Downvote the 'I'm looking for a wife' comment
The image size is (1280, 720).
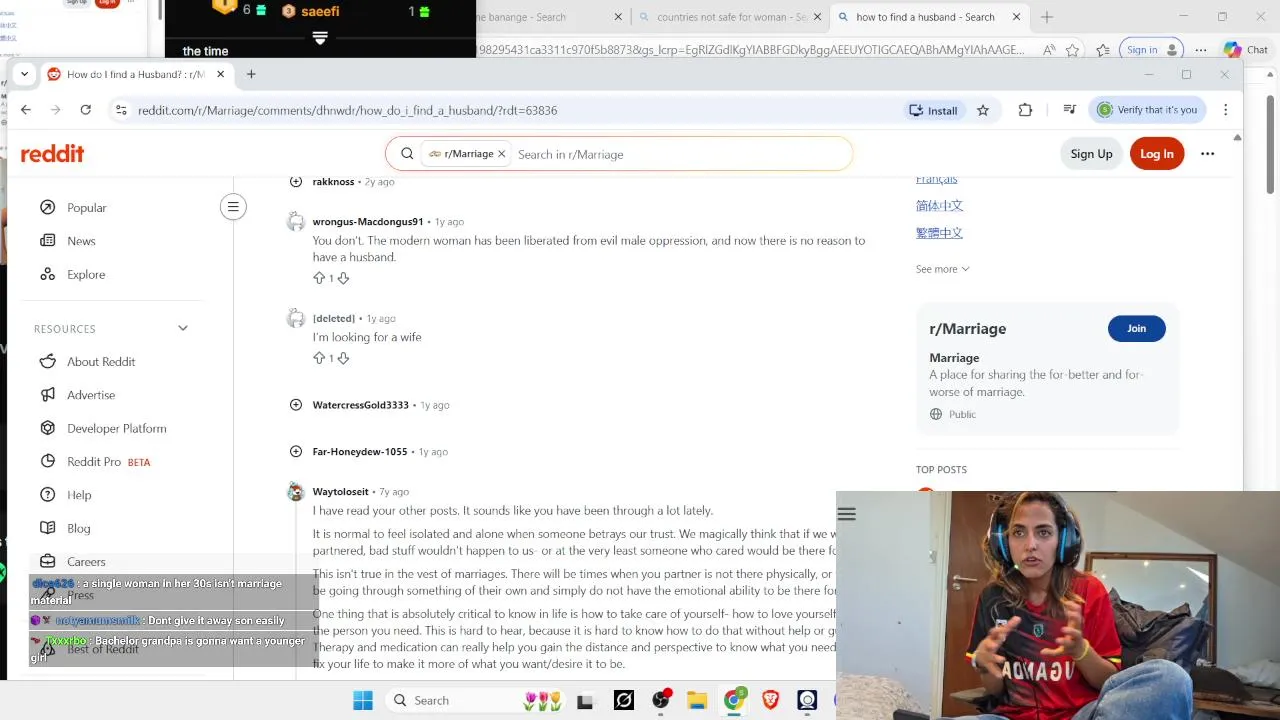tap(343, 358)
